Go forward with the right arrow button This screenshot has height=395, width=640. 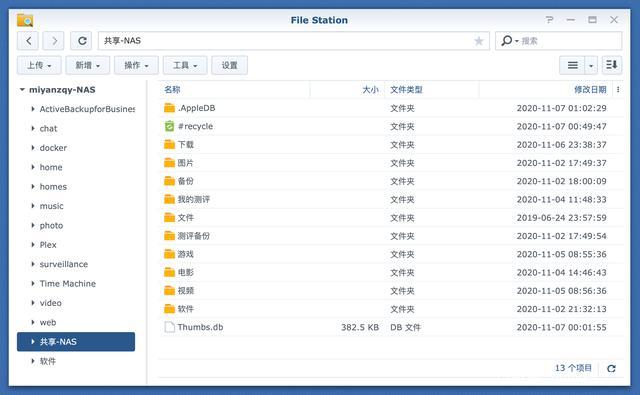pyautogui.click(x=53, y=41)
